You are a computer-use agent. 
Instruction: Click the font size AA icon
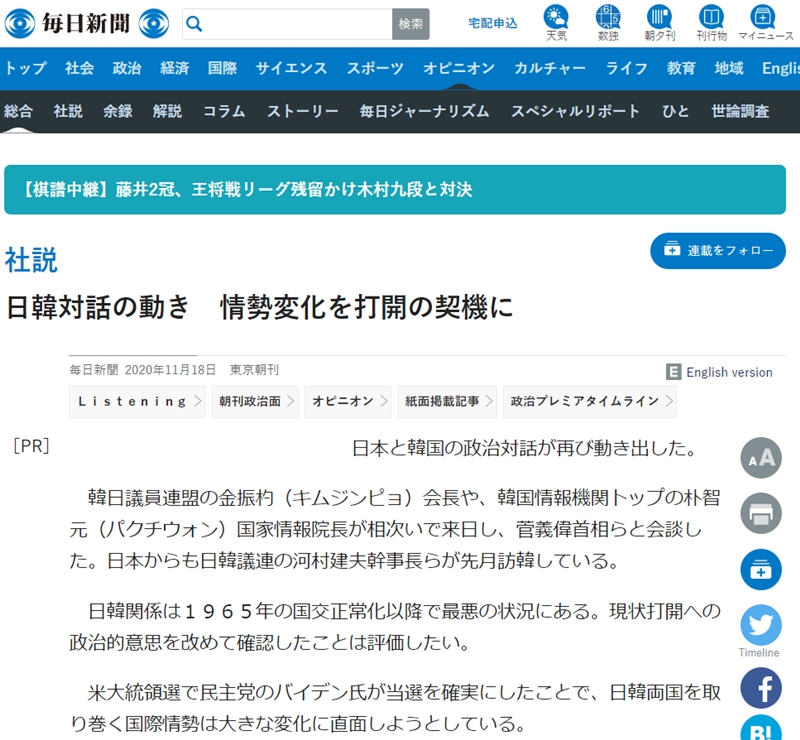pyautogui.click(x=760, y=457)
